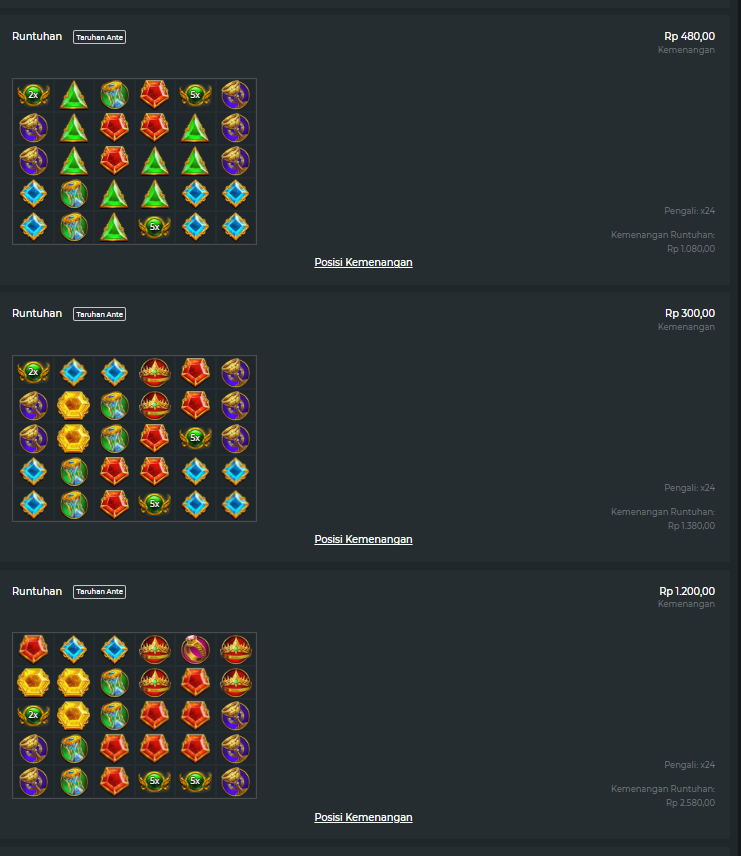Click the Runtuhan heading in the Rp 300,00 panel

point(37,313)
